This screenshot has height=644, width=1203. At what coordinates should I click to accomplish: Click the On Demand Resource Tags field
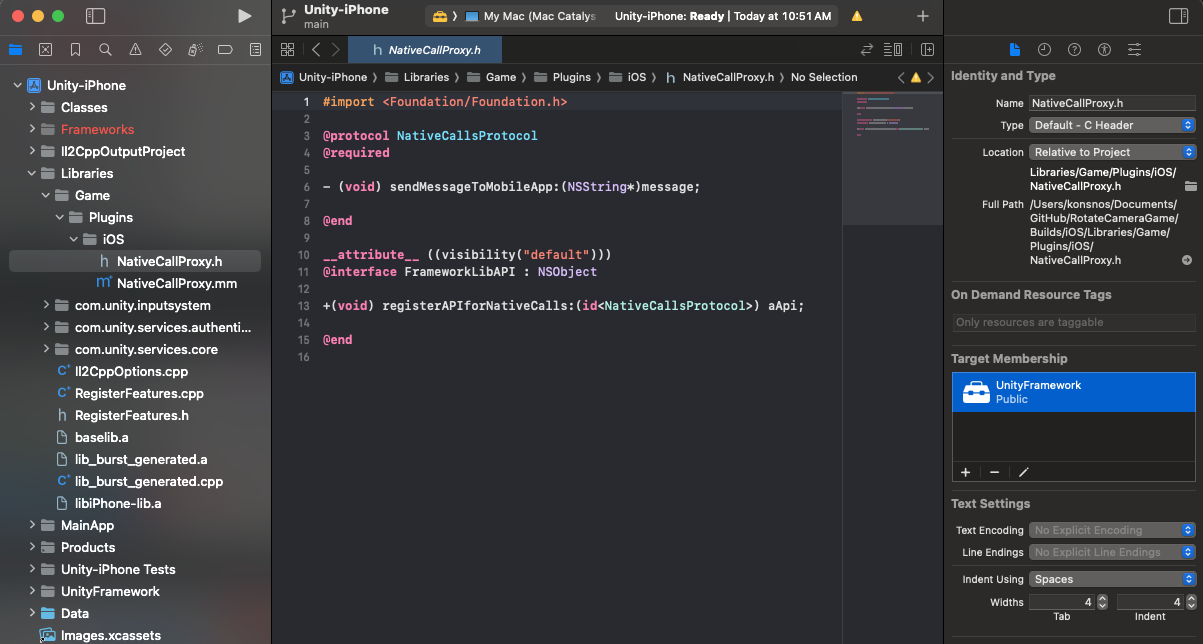pos(1075,322)
